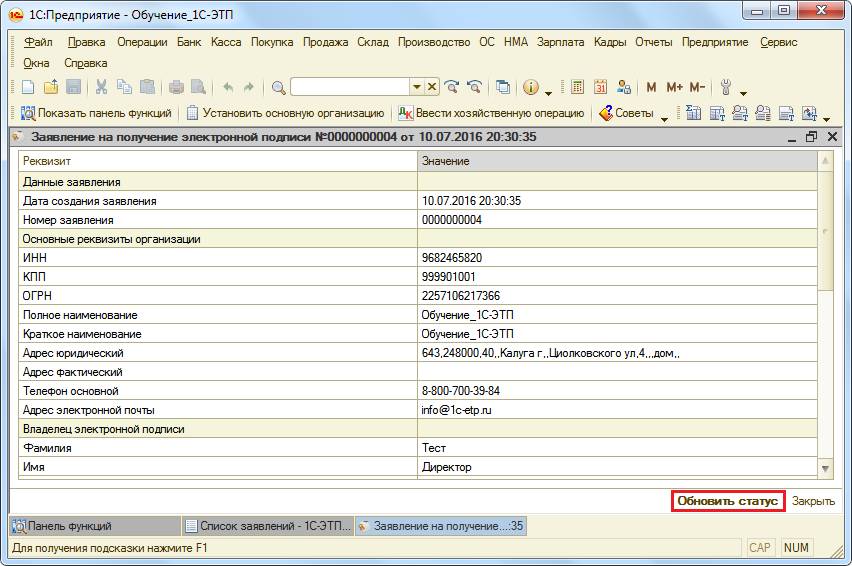
Task: Click the M+ memory add button
Action: point(674,87)
